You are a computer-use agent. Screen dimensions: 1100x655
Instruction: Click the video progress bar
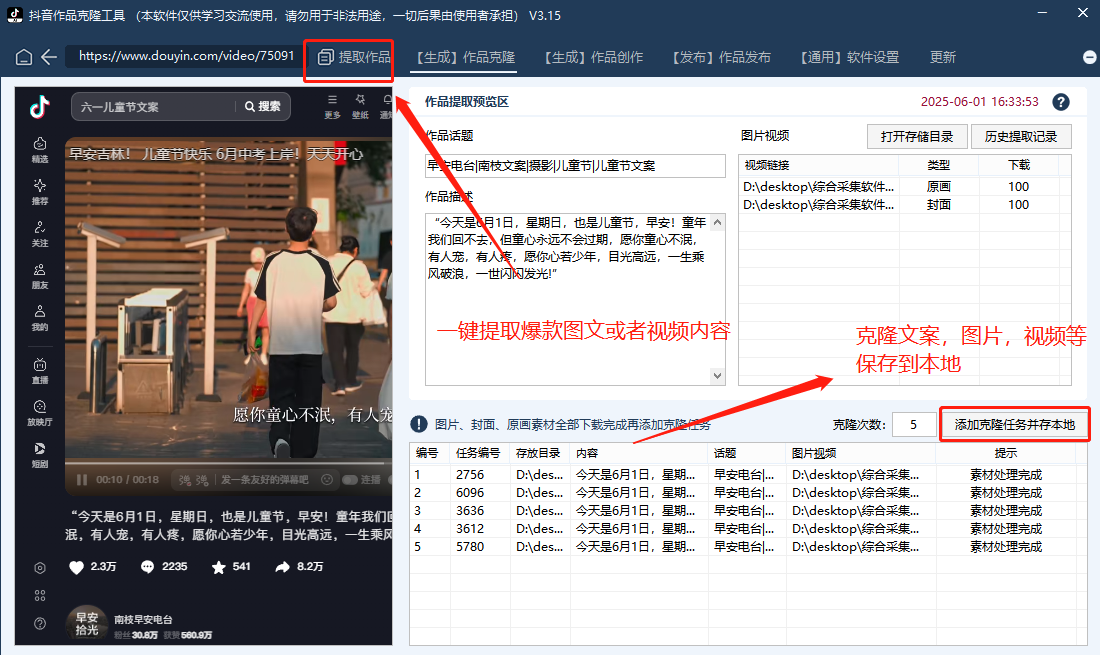point(225,462)
